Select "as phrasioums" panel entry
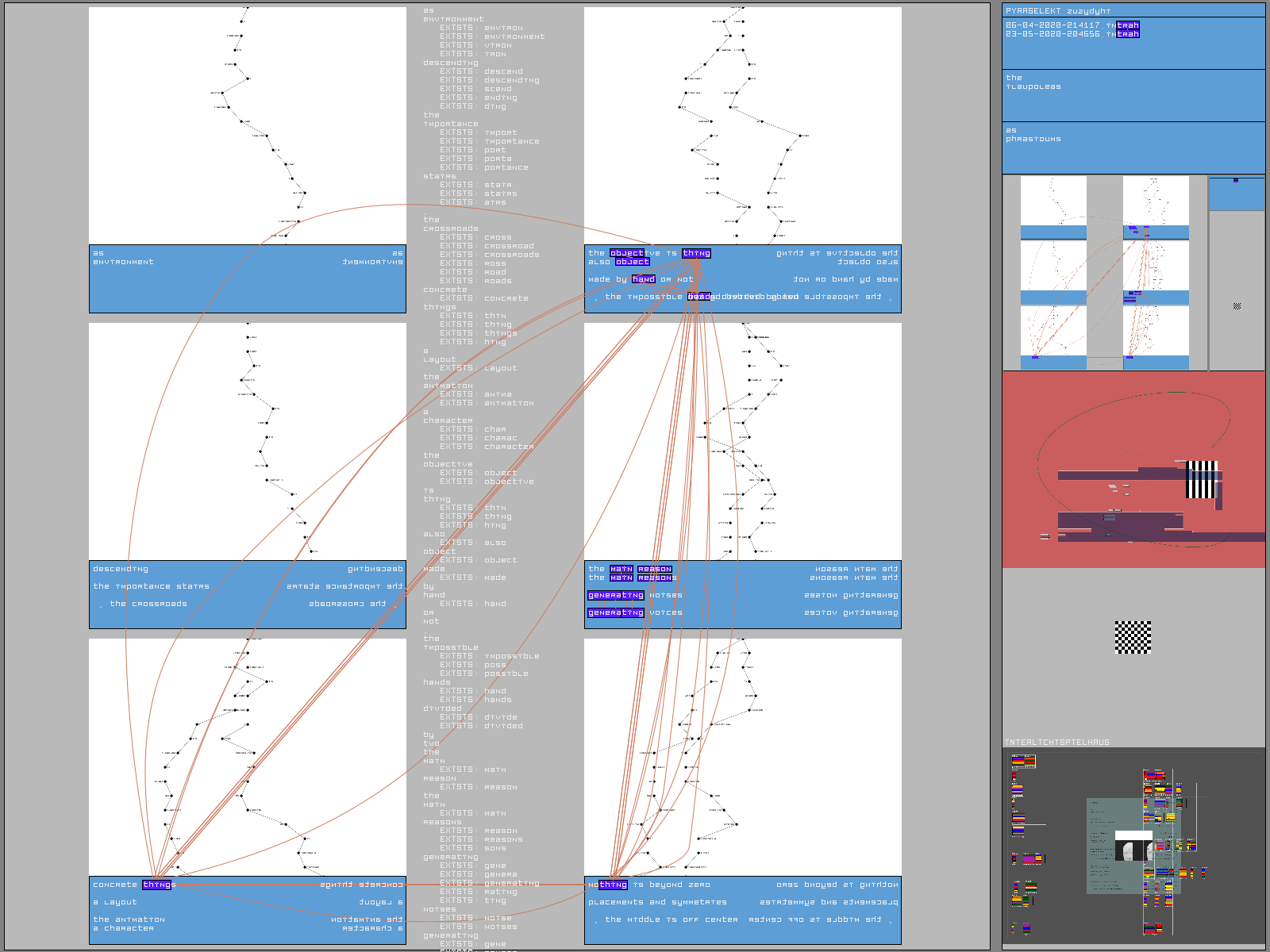This screenshot has width=1270, height=952. [1033, 135]
